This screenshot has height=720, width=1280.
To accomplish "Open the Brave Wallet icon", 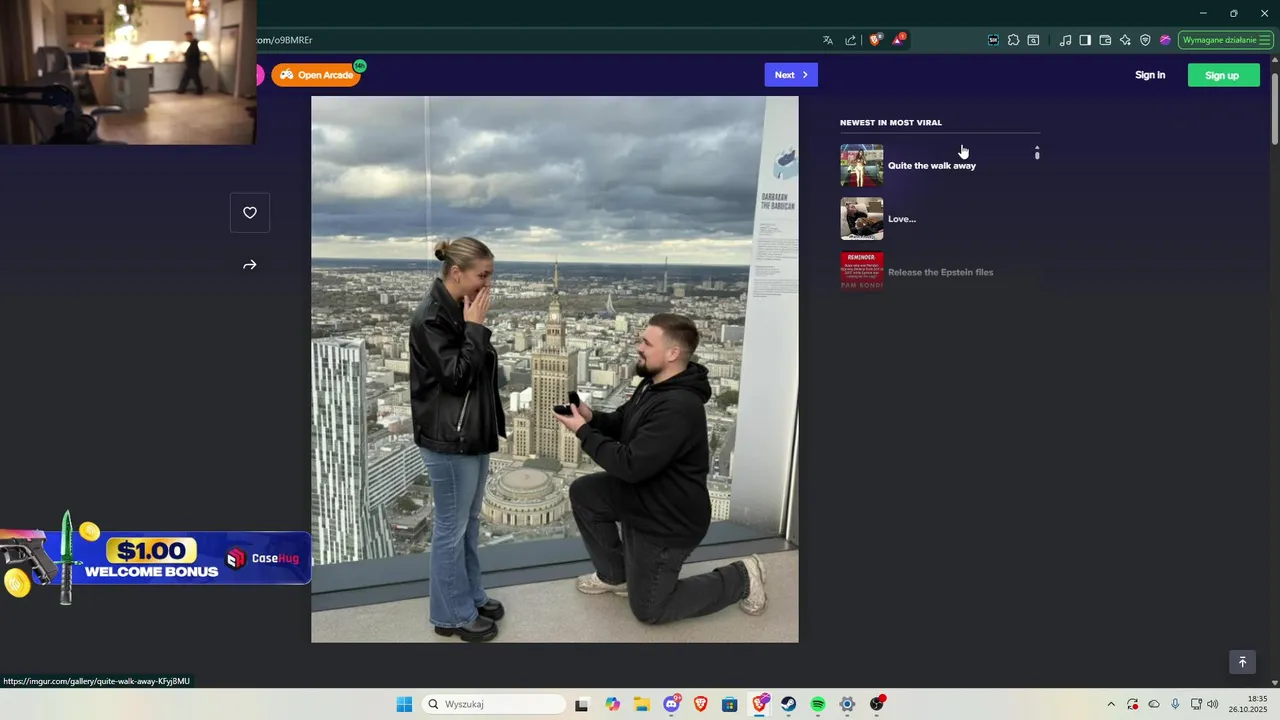I will pyautogui.click(x=1105, y=40).
